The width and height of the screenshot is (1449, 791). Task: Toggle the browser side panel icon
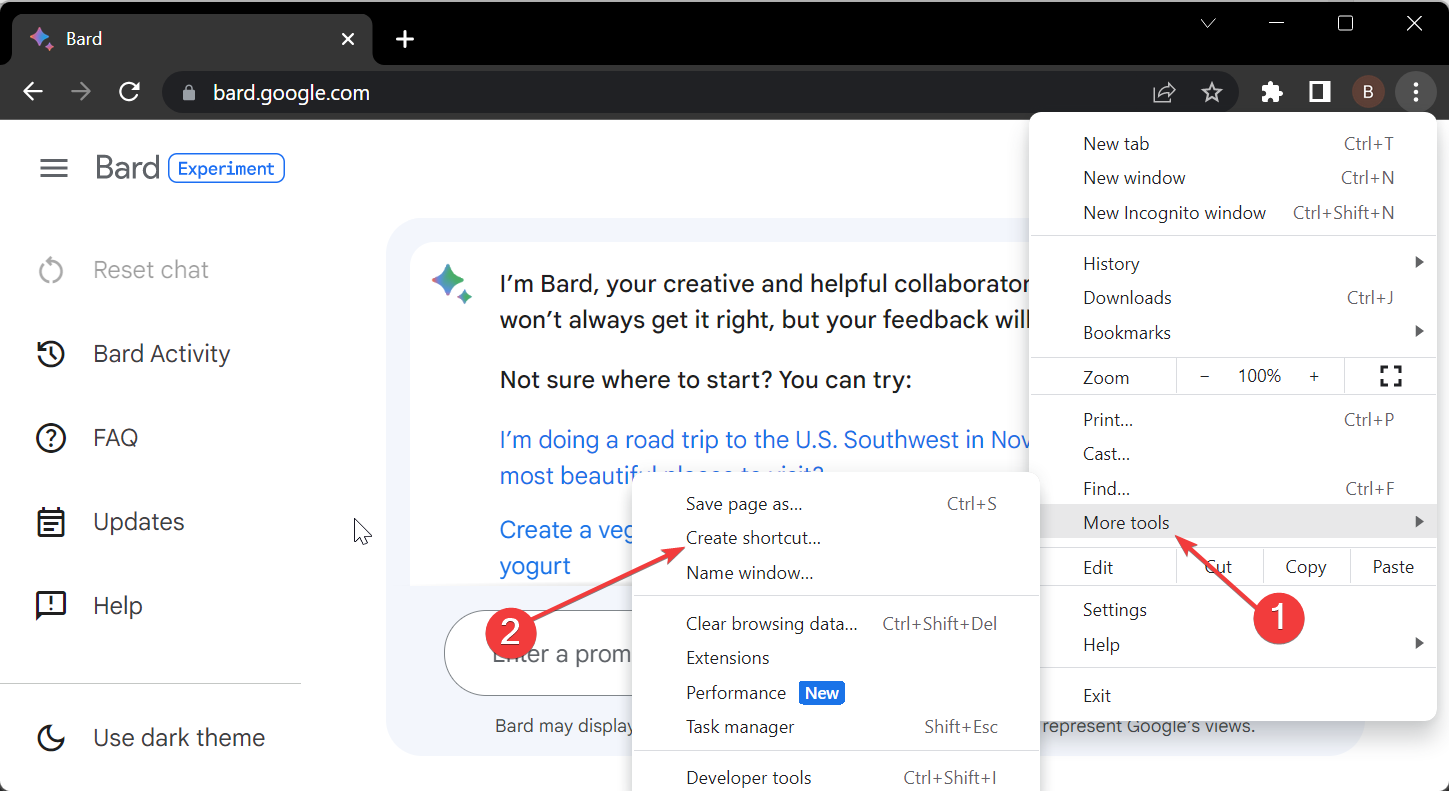point(1320,92)
